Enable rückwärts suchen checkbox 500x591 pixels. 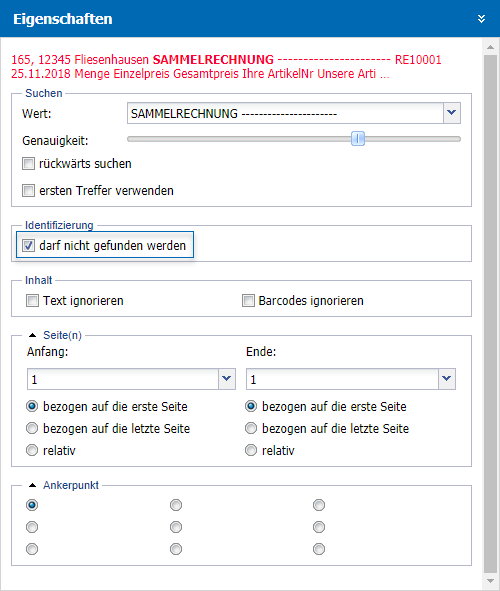[28, 164]
